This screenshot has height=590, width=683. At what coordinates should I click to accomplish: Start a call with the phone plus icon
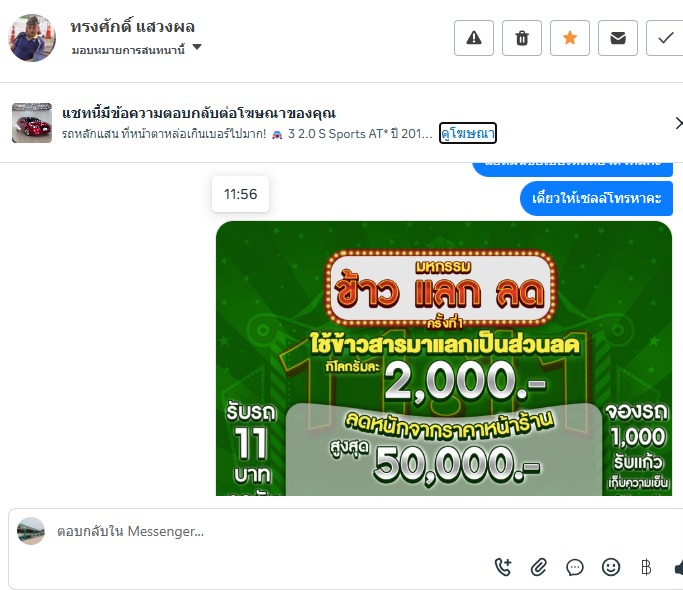click(503, 567)
